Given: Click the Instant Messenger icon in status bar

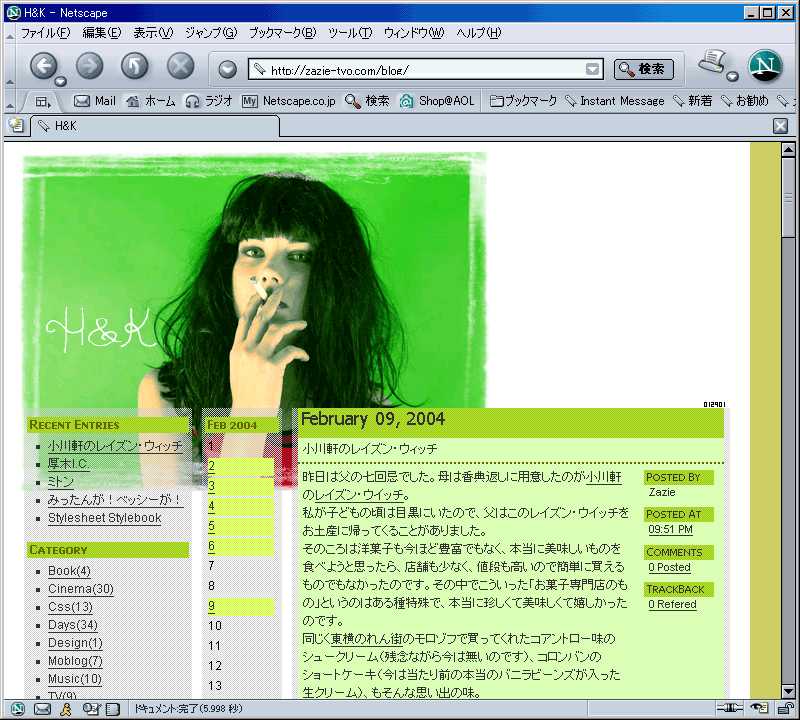Looking at the screenshot, I should click(x=66, y=709).
